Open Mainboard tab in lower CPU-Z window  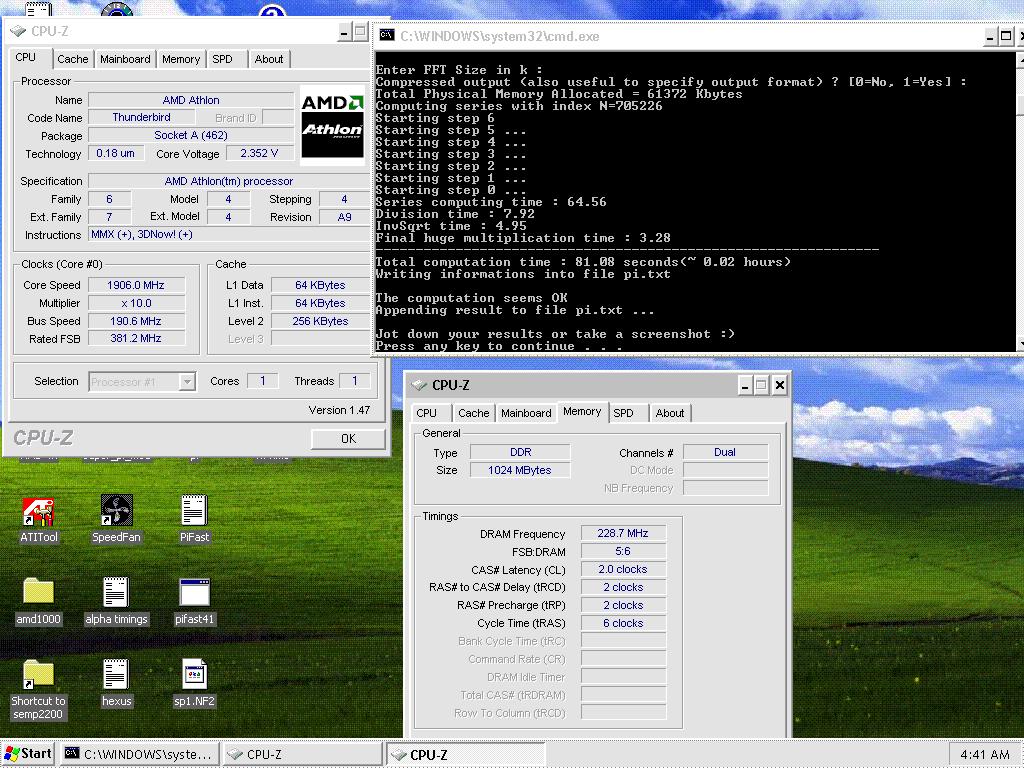526,413
